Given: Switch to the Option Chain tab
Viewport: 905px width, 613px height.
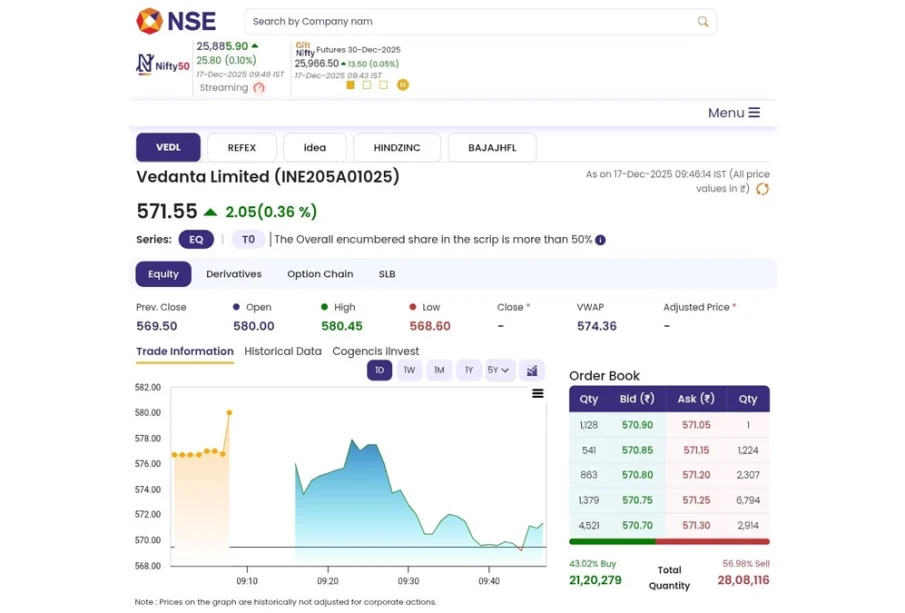Looking at the screenshot, I should (320, 274).
